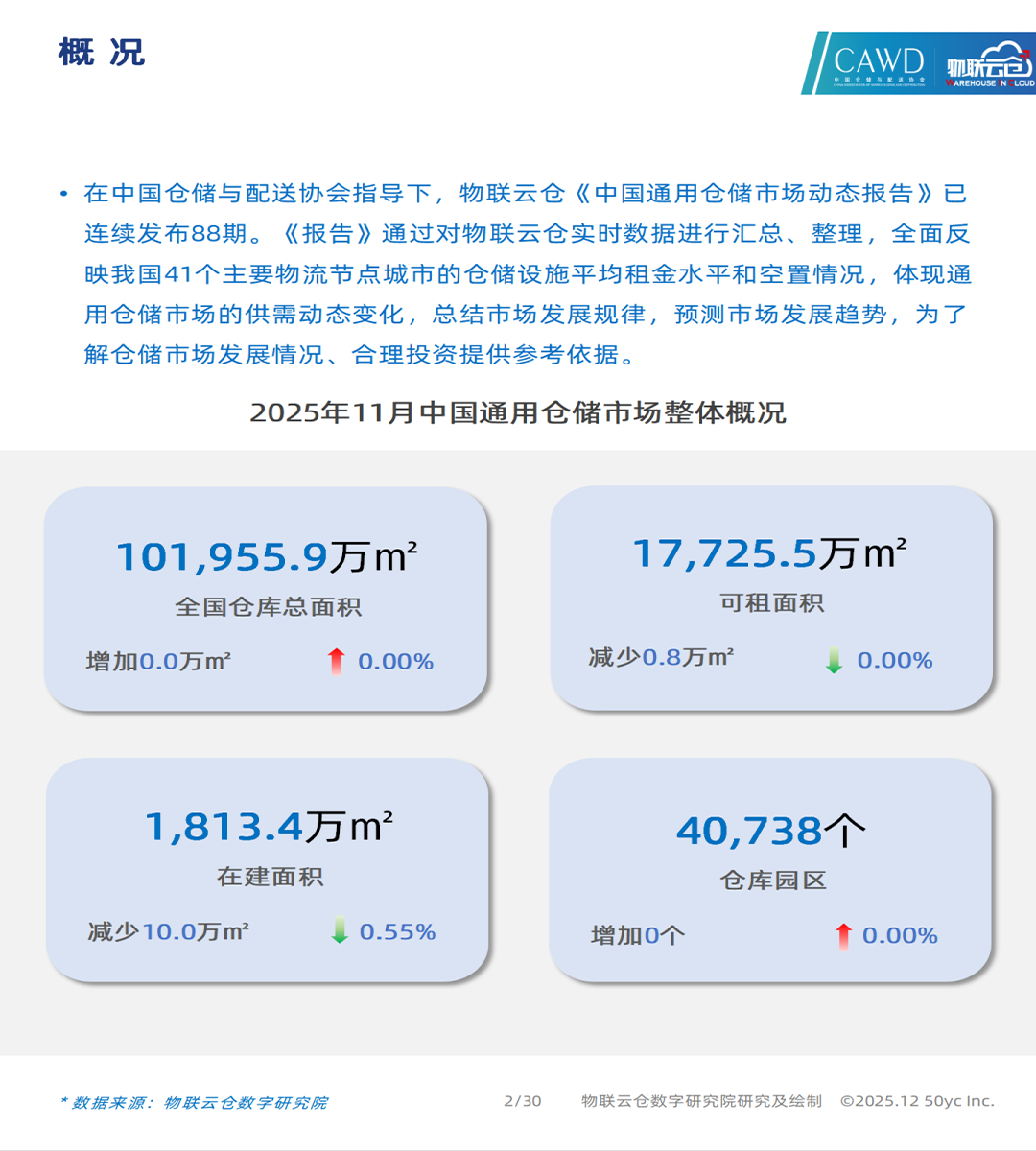
Task: Click the 减少10.0万m² change text
Action: (169, 931)
